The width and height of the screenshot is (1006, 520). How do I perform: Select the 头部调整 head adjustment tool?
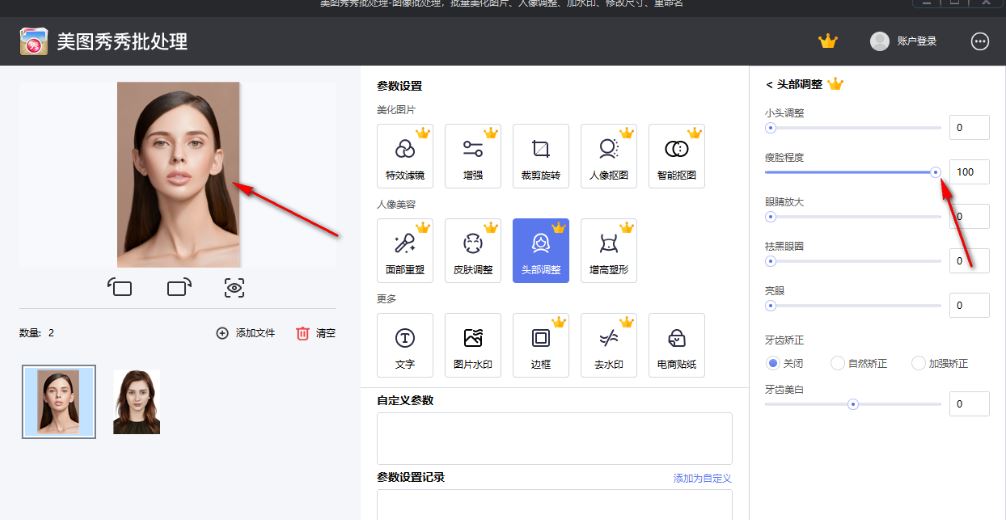[541, 250]
